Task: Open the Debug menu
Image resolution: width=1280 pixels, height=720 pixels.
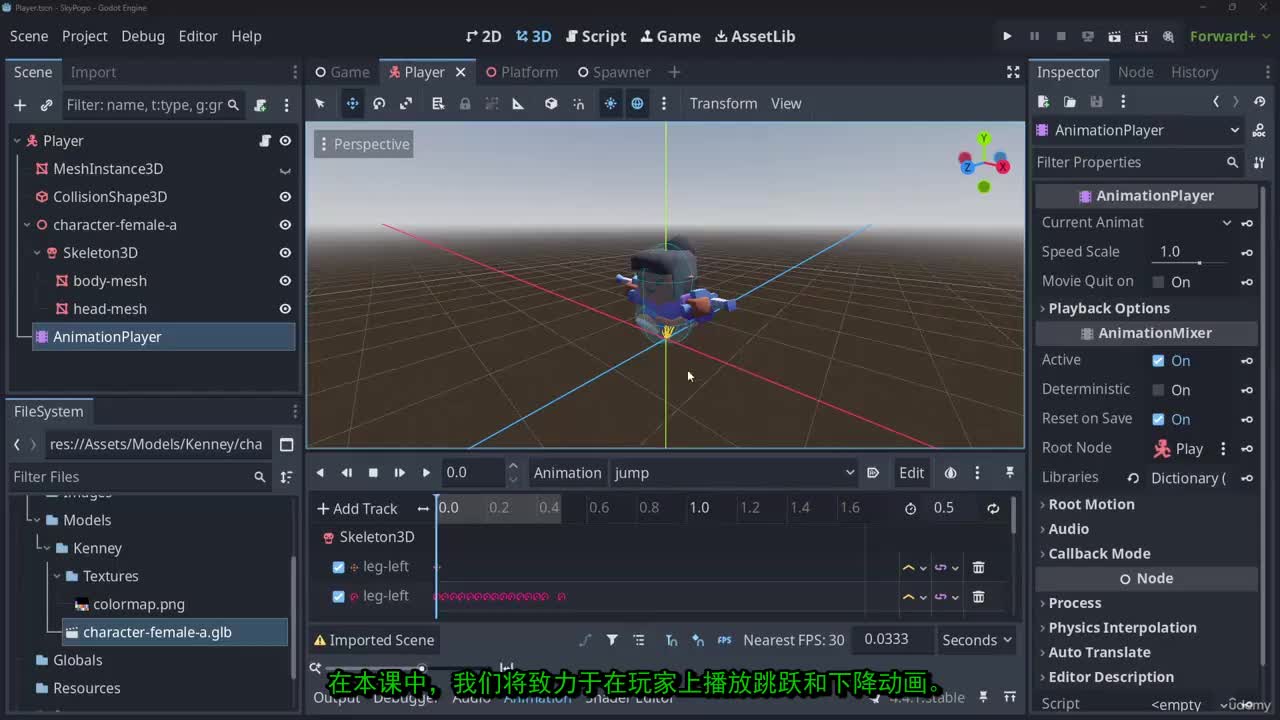Action: click(x=143, y=36)
